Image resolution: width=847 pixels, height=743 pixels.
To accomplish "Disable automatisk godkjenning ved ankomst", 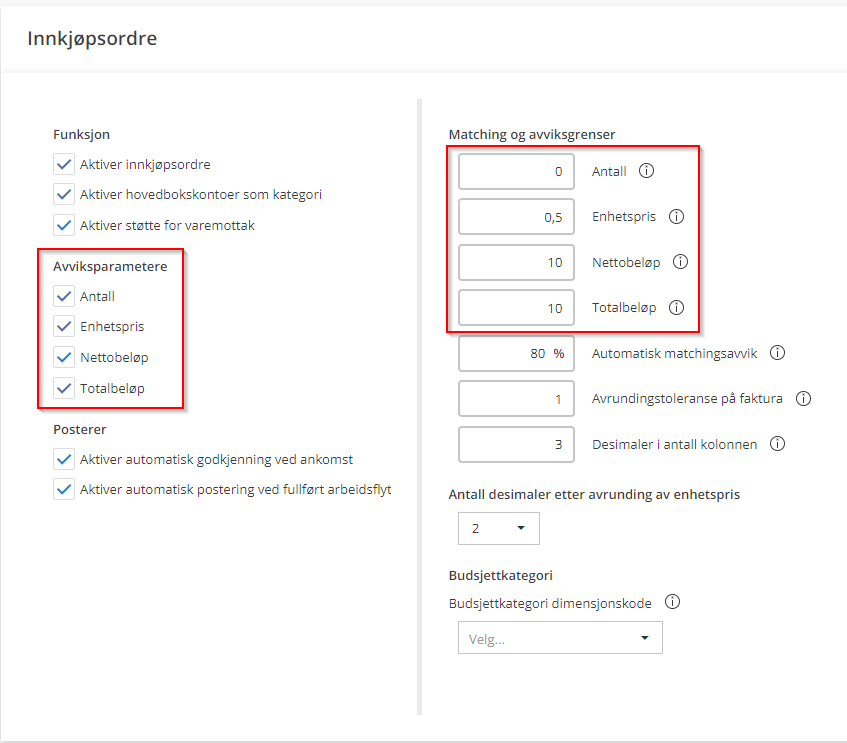I will [65, 460].
